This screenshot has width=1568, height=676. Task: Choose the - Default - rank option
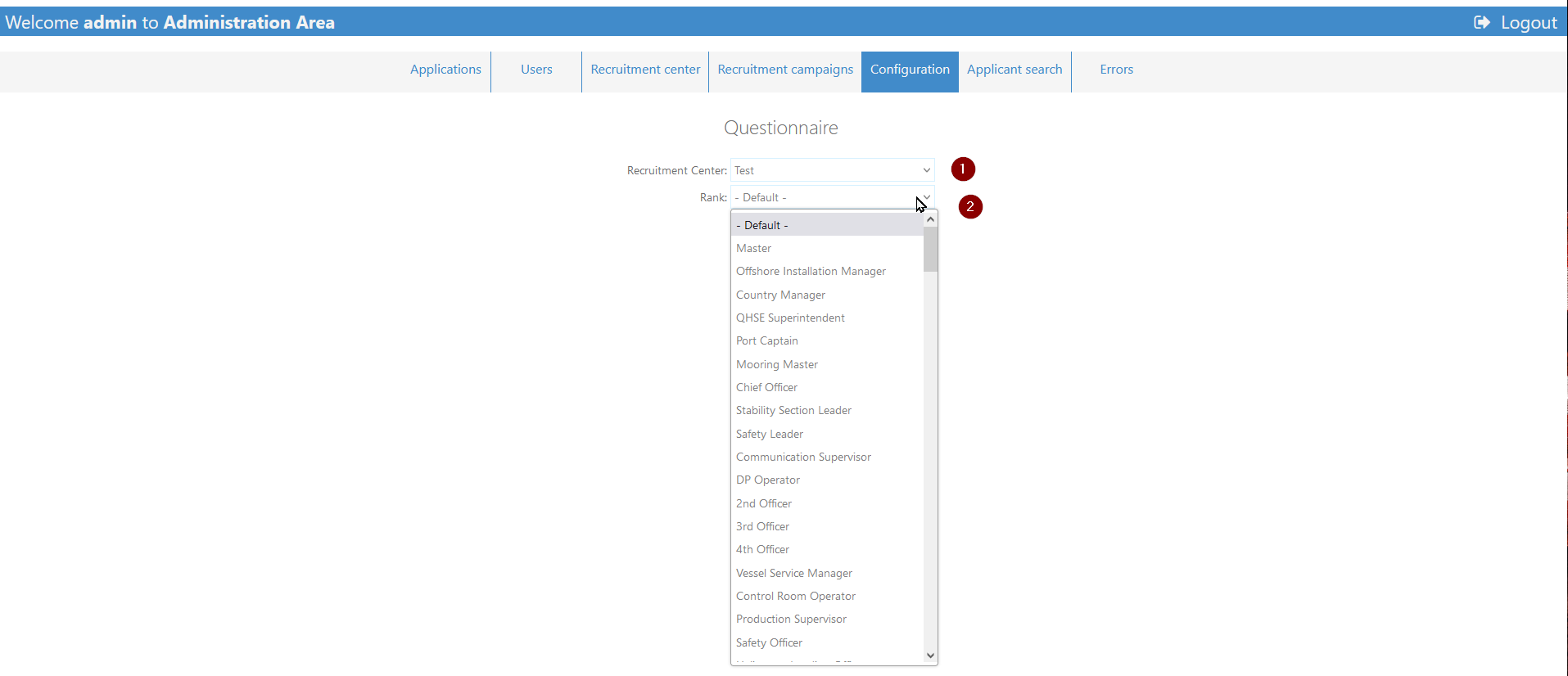827,225
